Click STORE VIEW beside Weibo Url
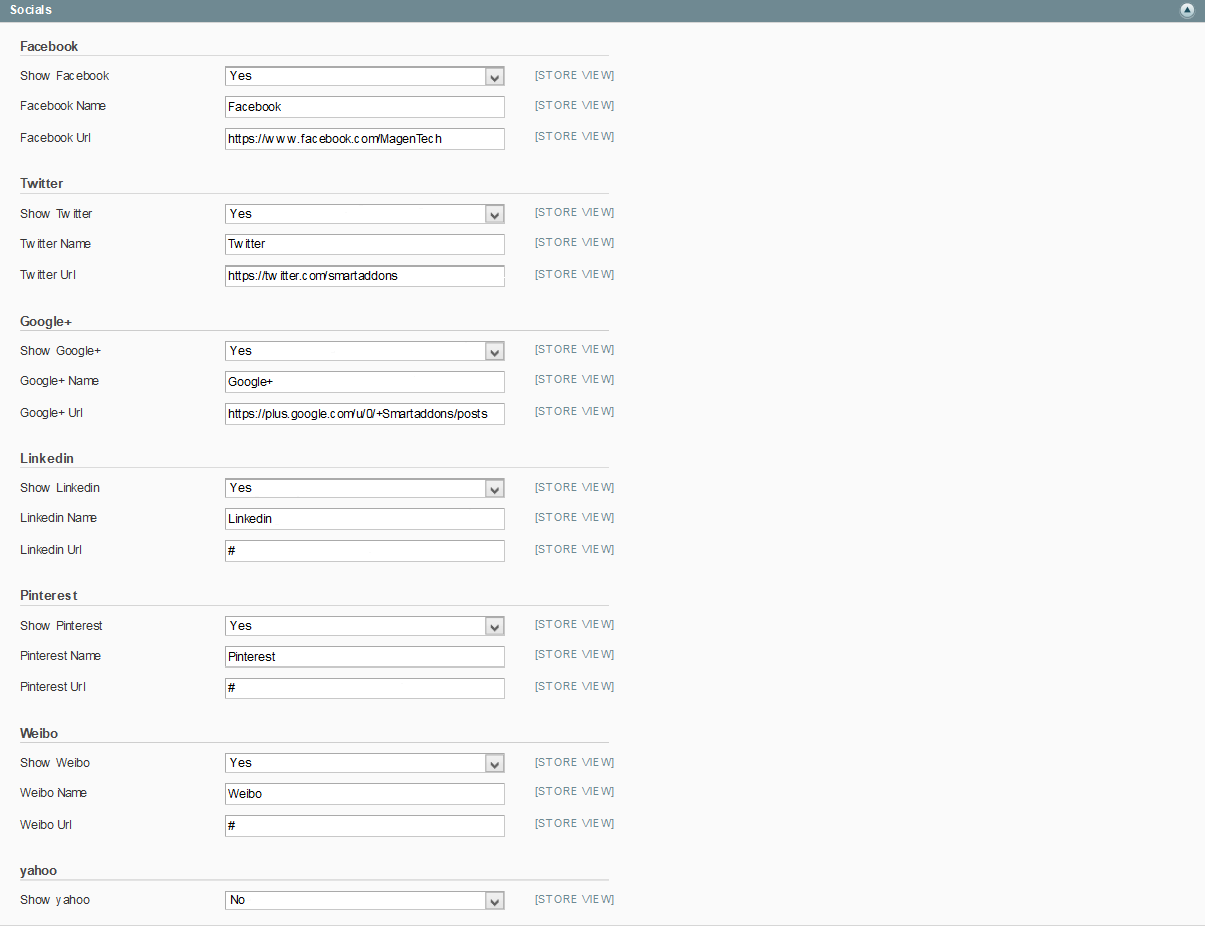This screenshot has height=926, width=1205. (x=575, y=823)
